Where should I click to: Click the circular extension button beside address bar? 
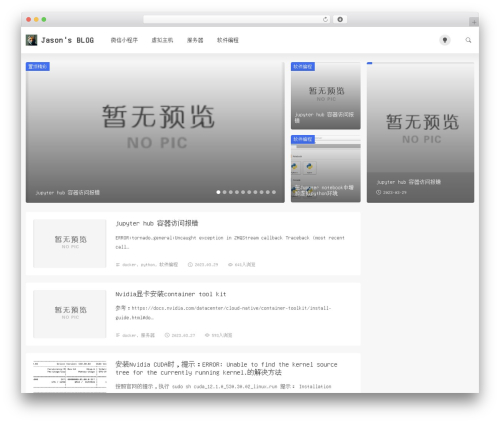340,19
